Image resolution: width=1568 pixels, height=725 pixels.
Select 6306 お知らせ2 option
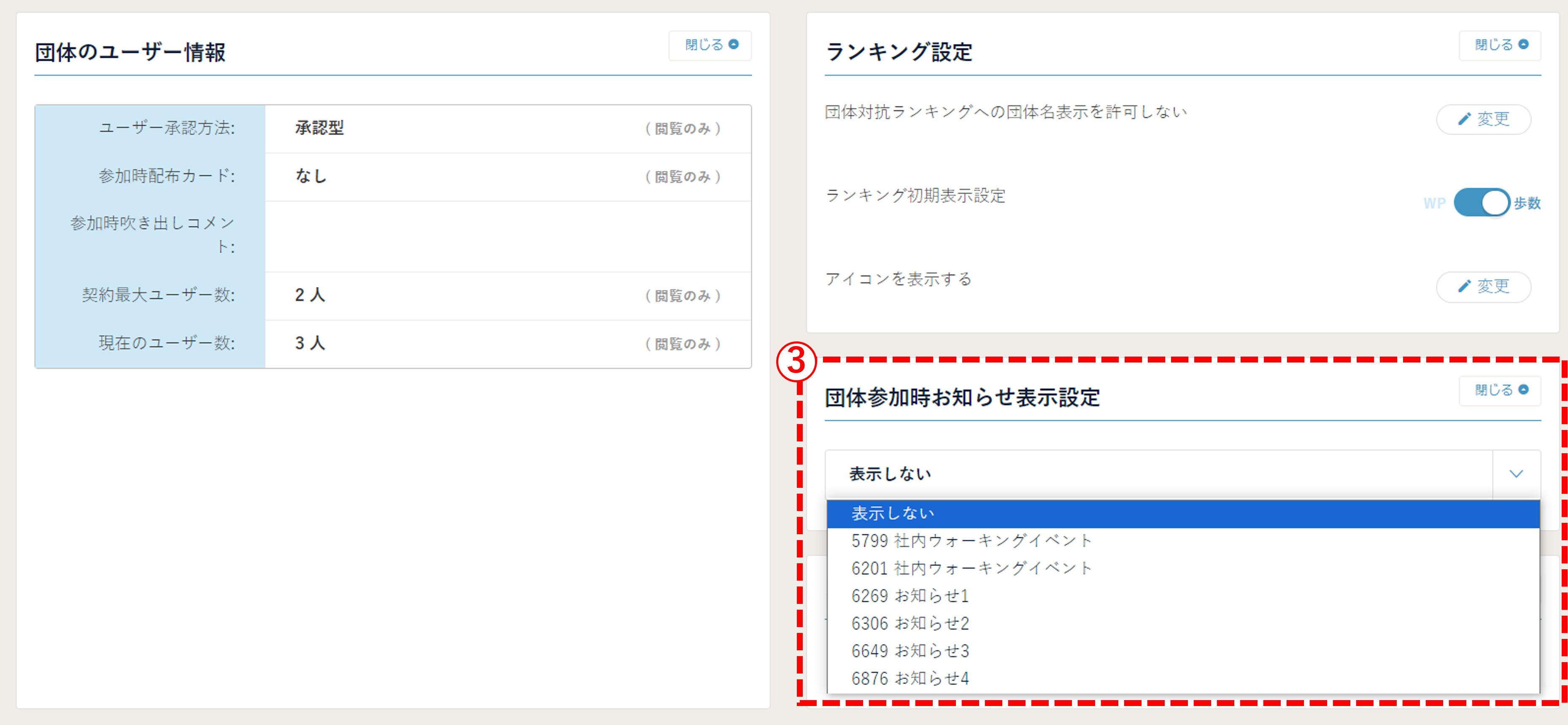click(x=909, y=623)
